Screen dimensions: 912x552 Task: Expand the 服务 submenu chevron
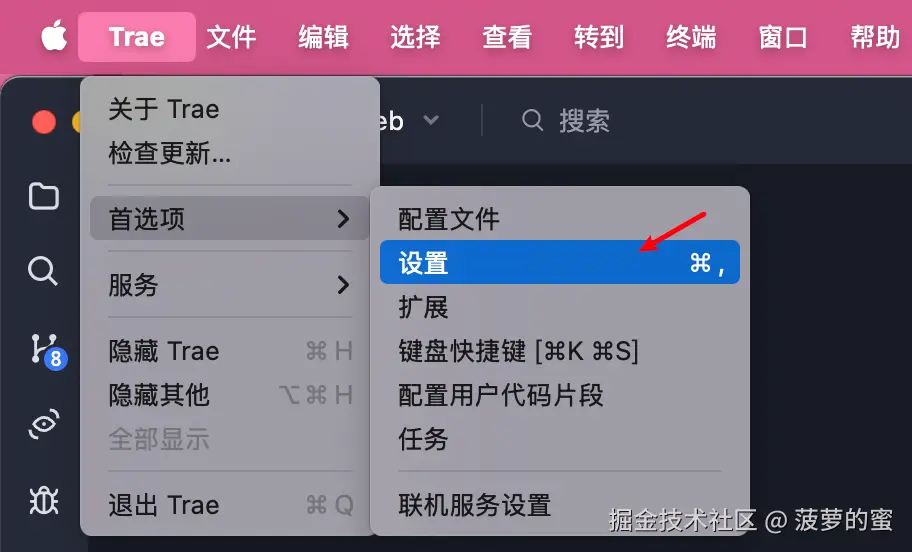[x=343, y=285]
